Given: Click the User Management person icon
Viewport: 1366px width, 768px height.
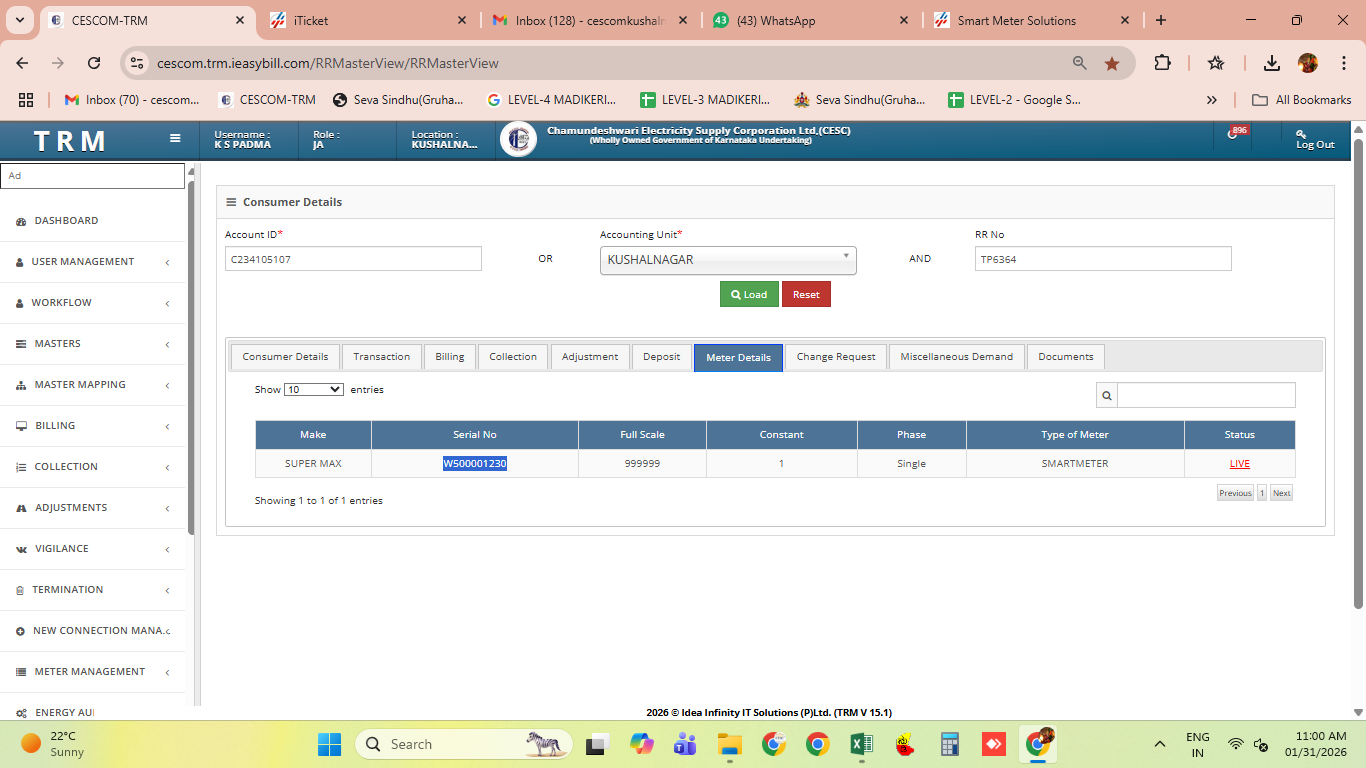Looking at the screenshot, I should pos(20,262).
